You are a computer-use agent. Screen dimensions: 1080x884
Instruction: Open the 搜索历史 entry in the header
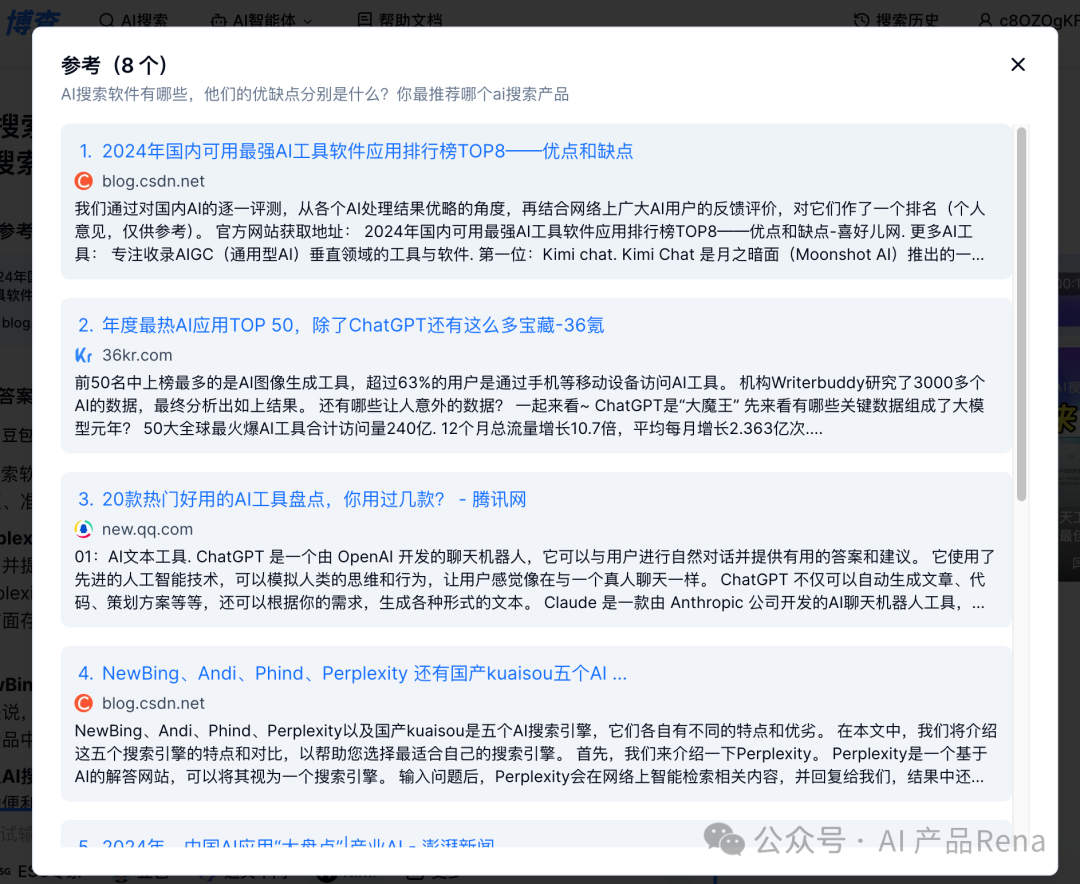click(897, 19)
